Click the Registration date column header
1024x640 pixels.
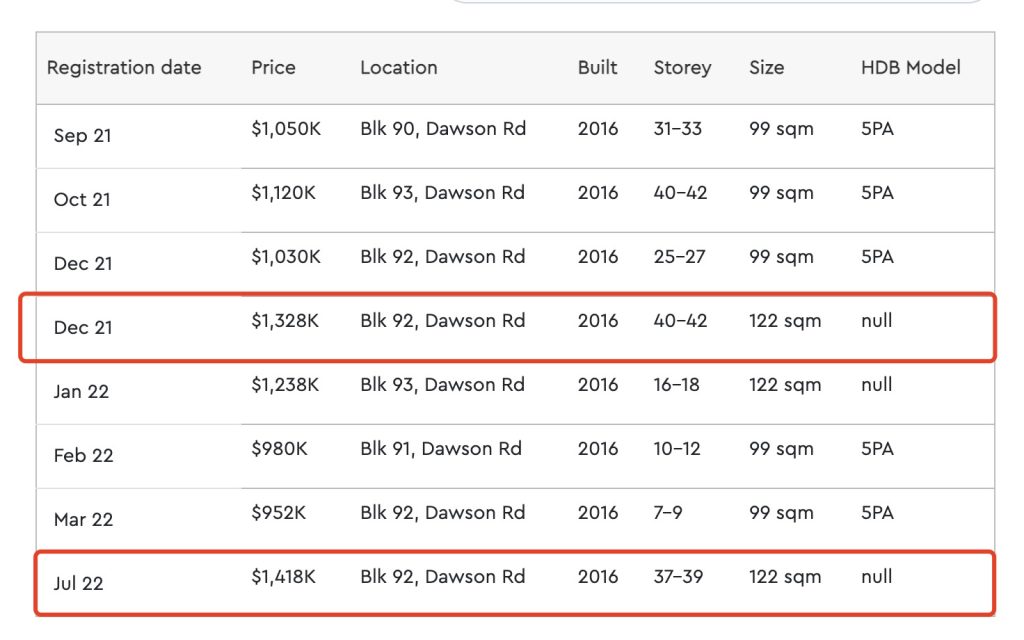(x=124, y=68)
